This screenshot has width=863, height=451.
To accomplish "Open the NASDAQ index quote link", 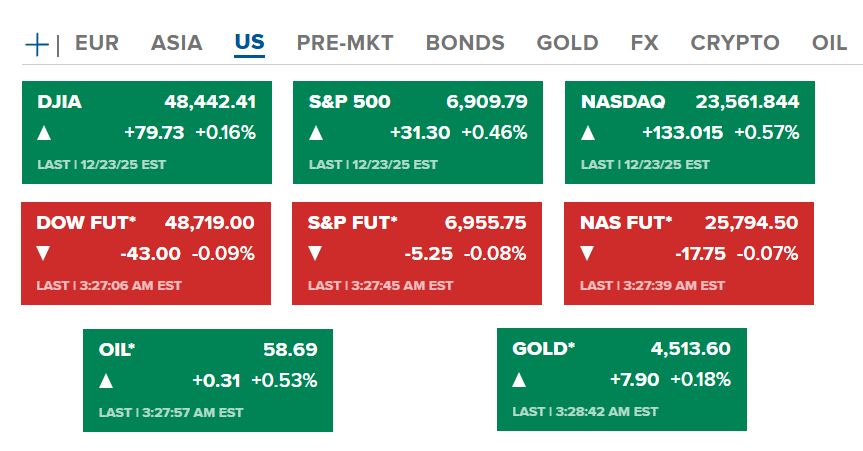I will 622,102.
